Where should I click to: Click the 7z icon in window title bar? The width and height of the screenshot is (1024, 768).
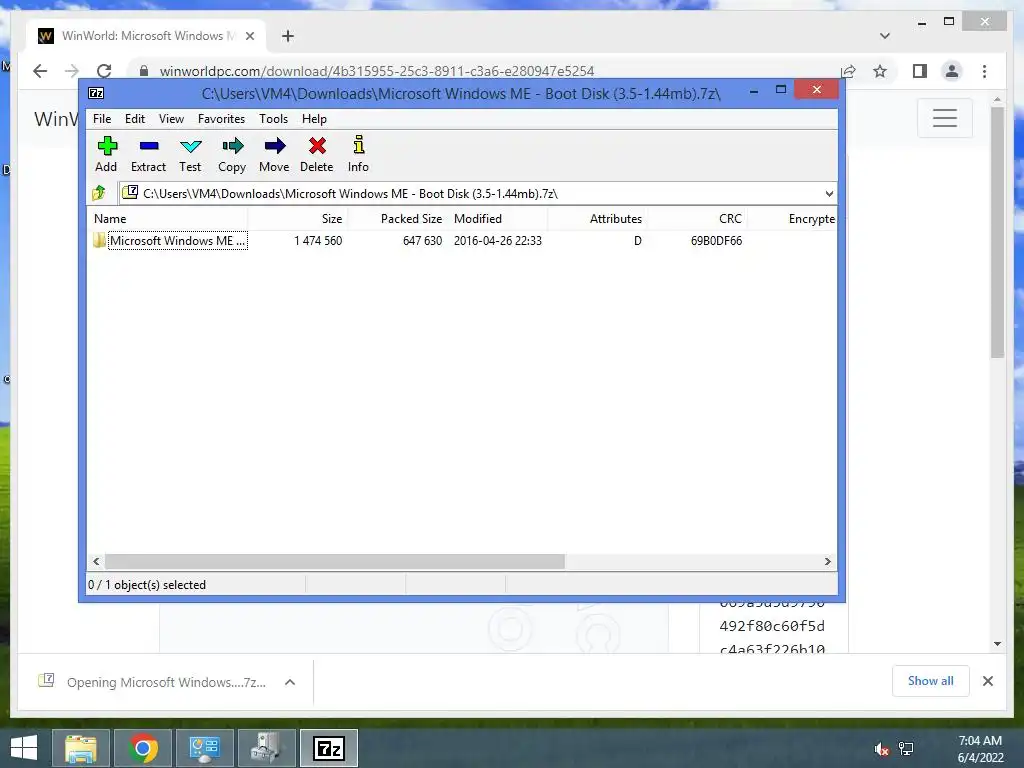[96, 93]
